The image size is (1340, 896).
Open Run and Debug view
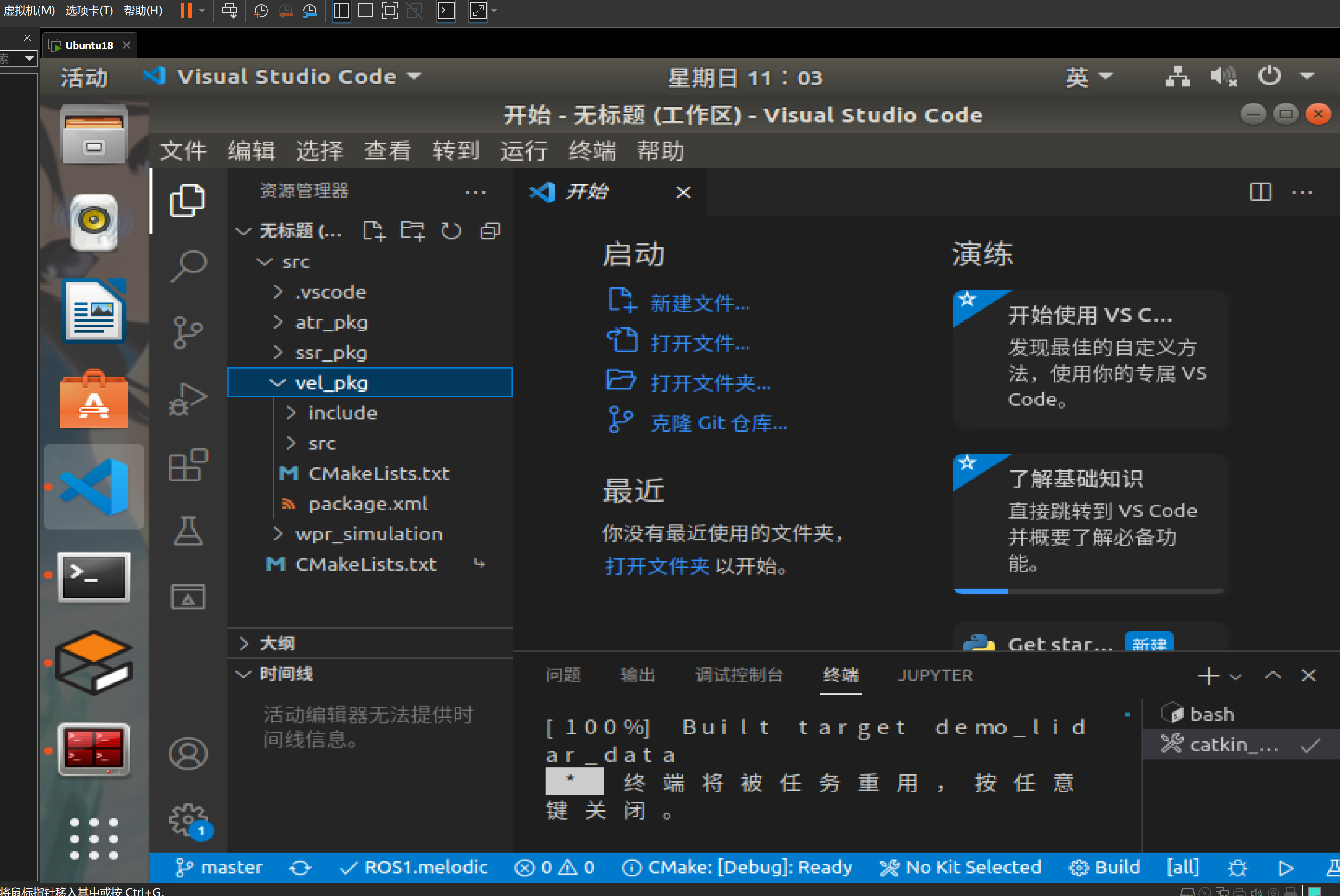188,399
